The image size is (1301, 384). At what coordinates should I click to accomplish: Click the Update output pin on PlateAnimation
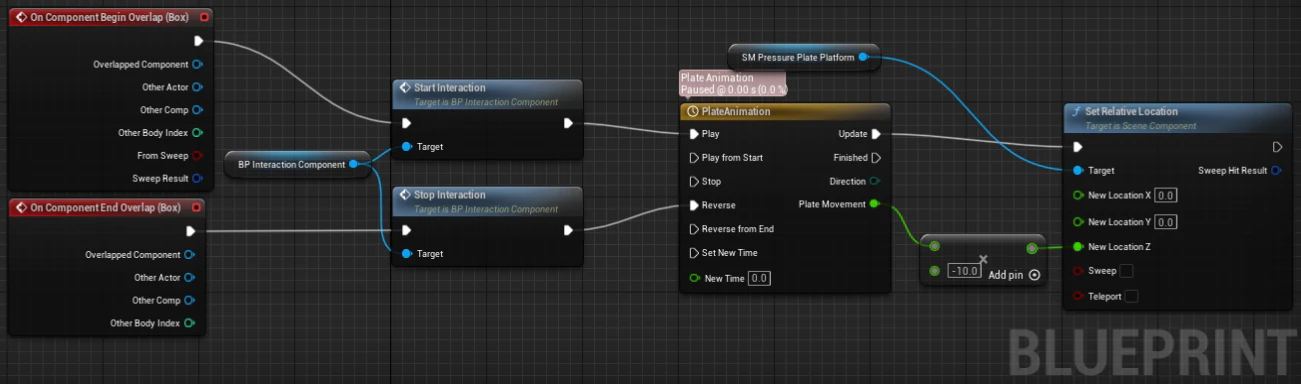click(876, 133)
